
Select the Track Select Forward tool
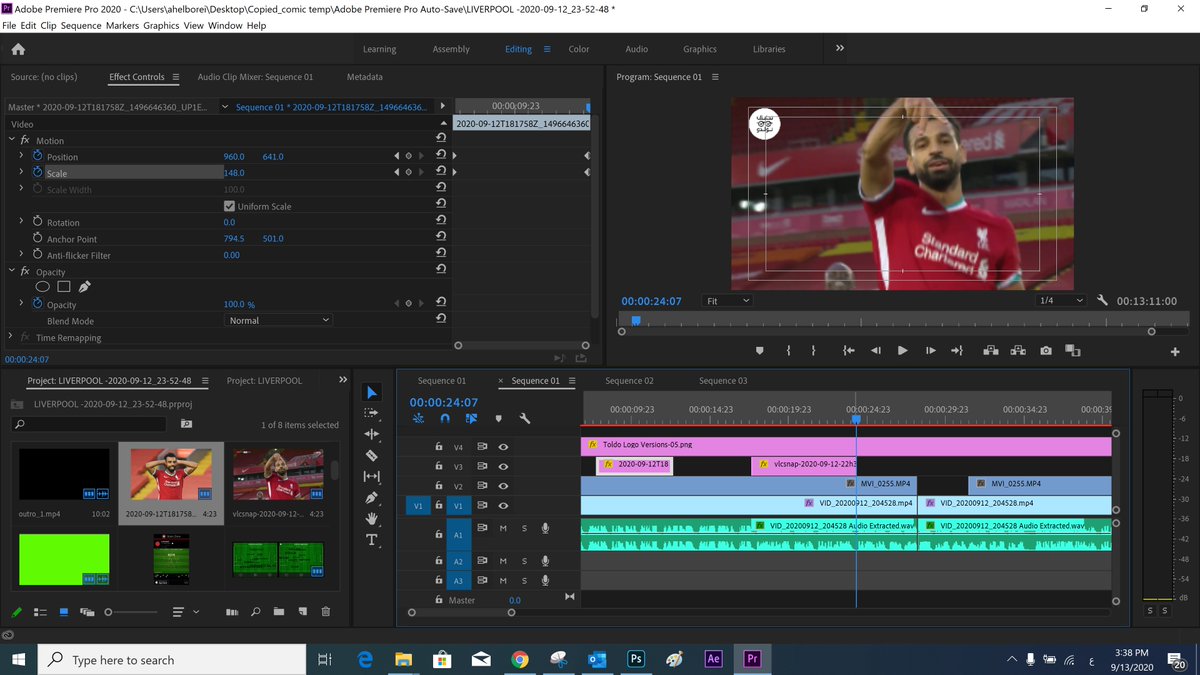pos(372,413)
